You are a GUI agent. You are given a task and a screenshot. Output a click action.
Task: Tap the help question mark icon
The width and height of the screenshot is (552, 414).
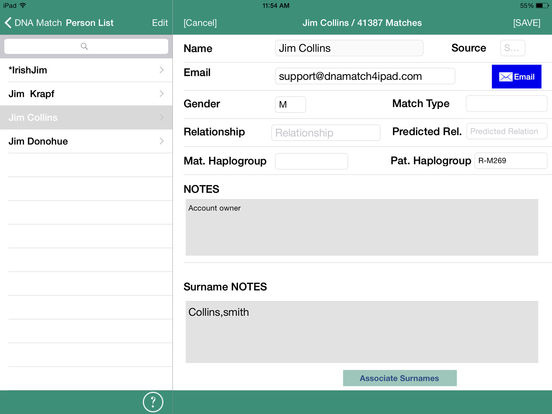(153, 402)
